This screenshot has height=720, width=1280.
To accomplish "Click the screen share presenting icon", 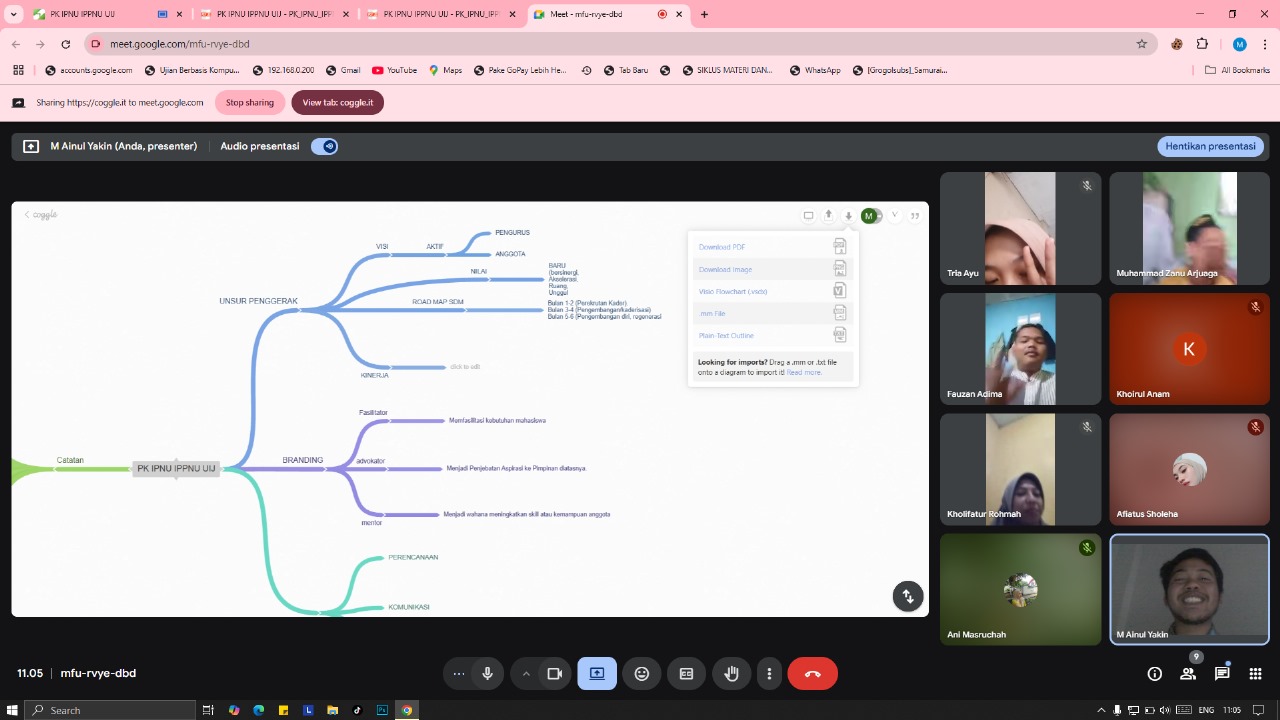I will tap(597, 674).
